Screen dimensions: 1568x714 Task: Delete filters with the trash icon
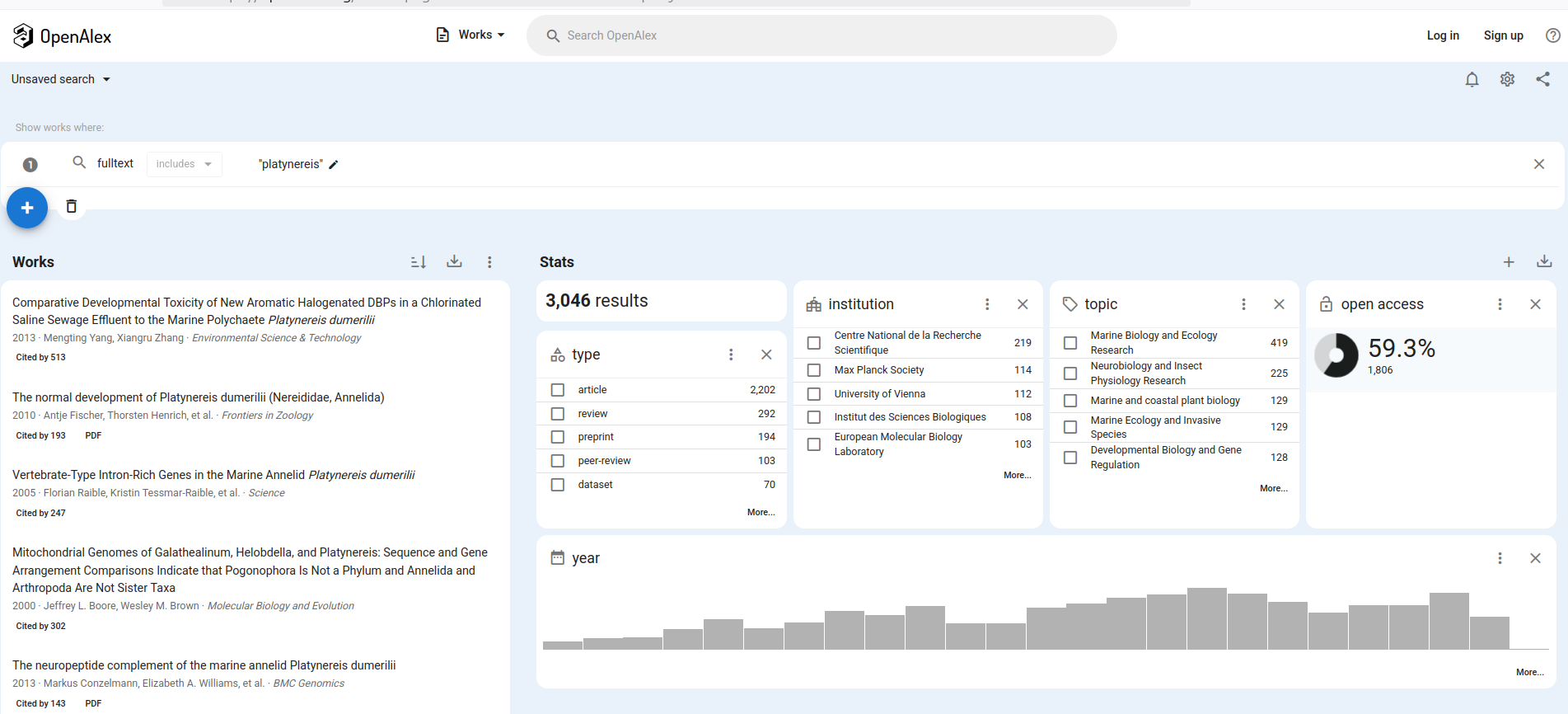pyautogui.click(x=72, y=206)
